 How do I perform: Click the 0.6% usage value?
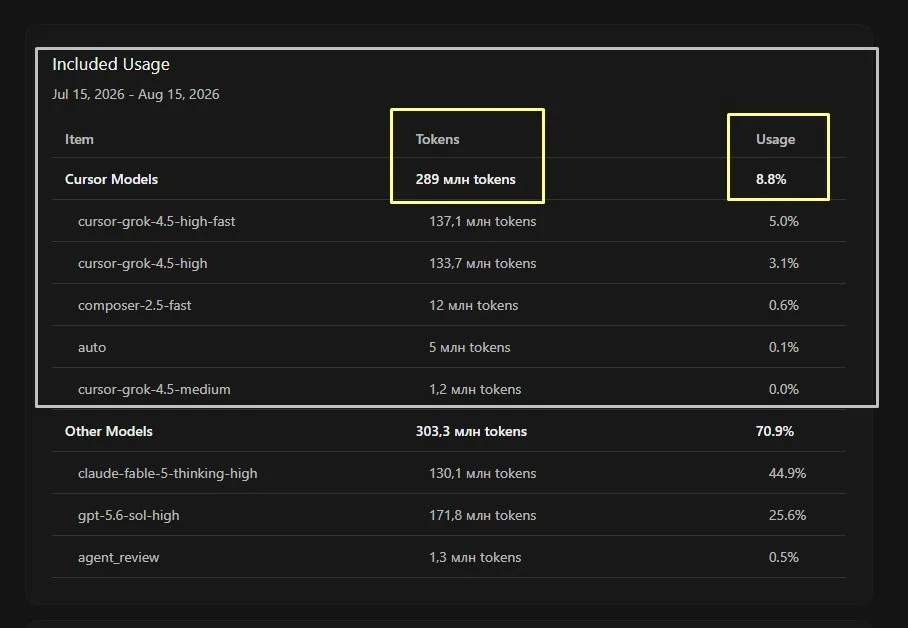[x=783, y=305]
